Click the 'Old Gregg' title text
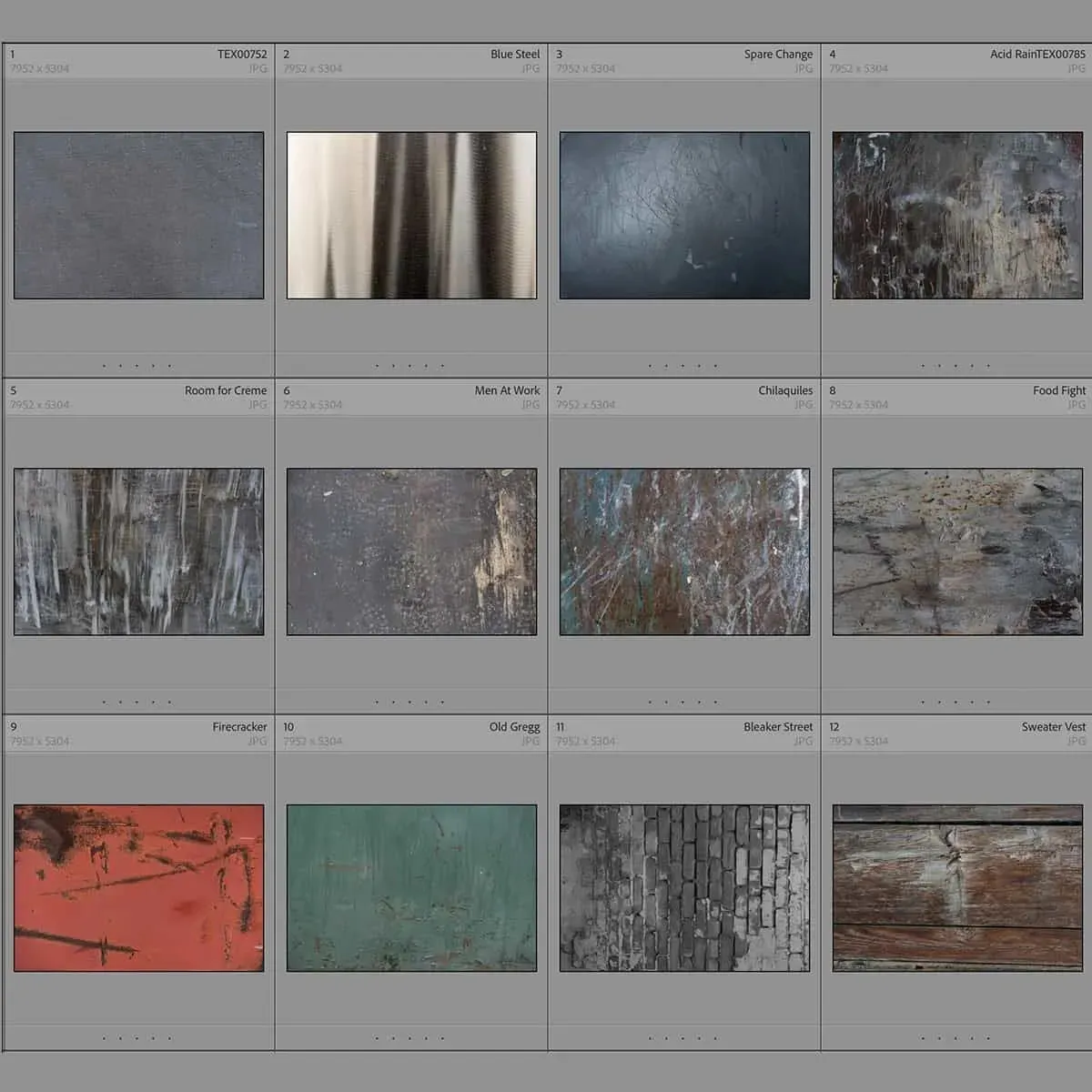Image resolution: width=1092 pixels, height=1092 pixels. click(514, 727)
